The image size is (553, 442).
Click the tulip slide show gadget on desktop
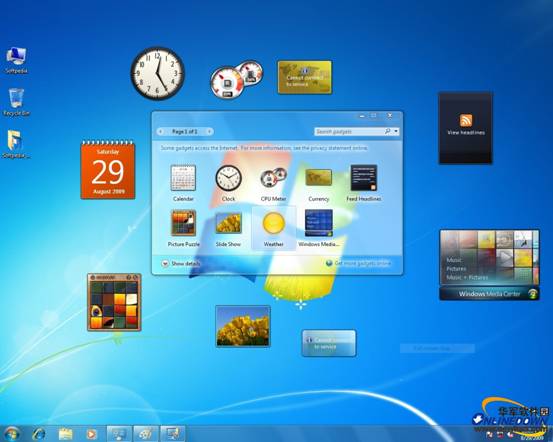[243, 326]
